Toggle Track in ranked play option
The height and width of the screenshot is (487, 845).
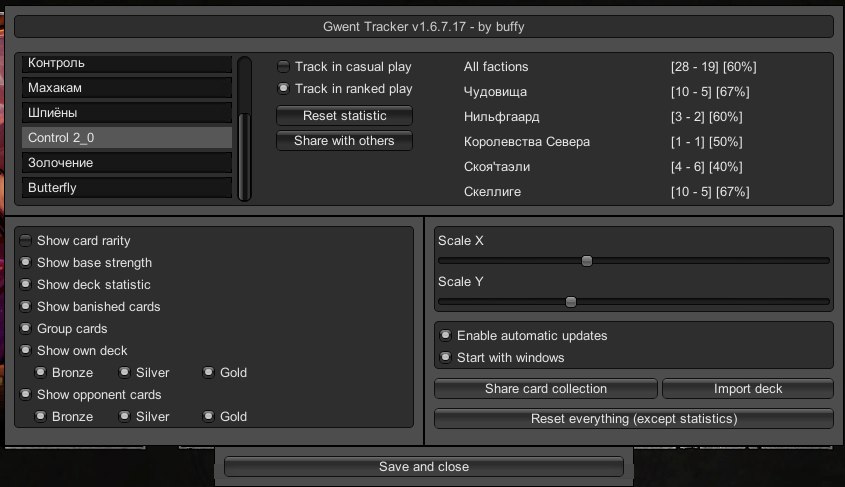284,89
